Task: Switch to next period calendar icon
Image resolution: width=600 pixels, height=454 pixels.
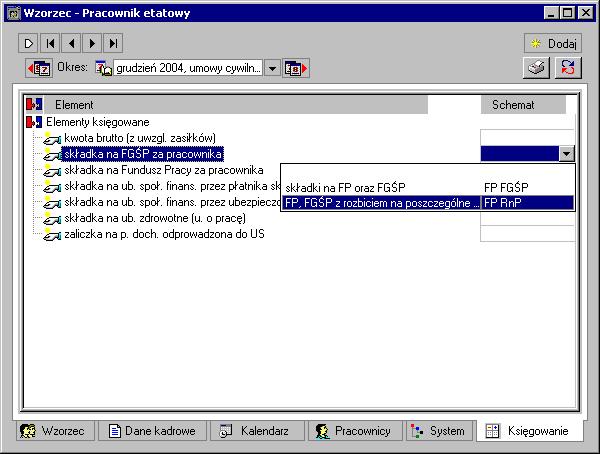Action: pos(296,69)
